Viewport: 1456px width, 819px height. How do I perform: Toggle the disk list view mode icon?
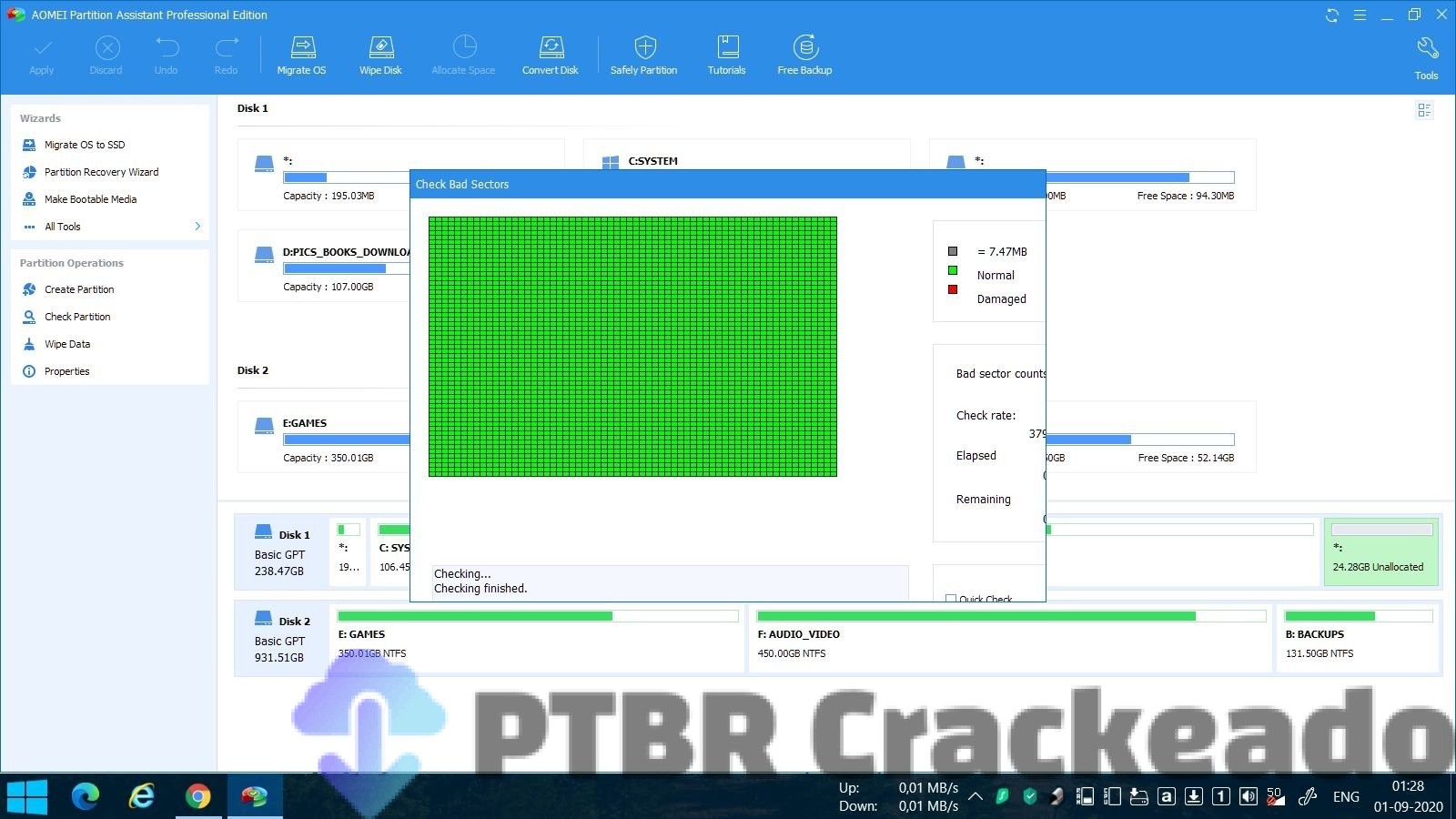coord(1425,110)
